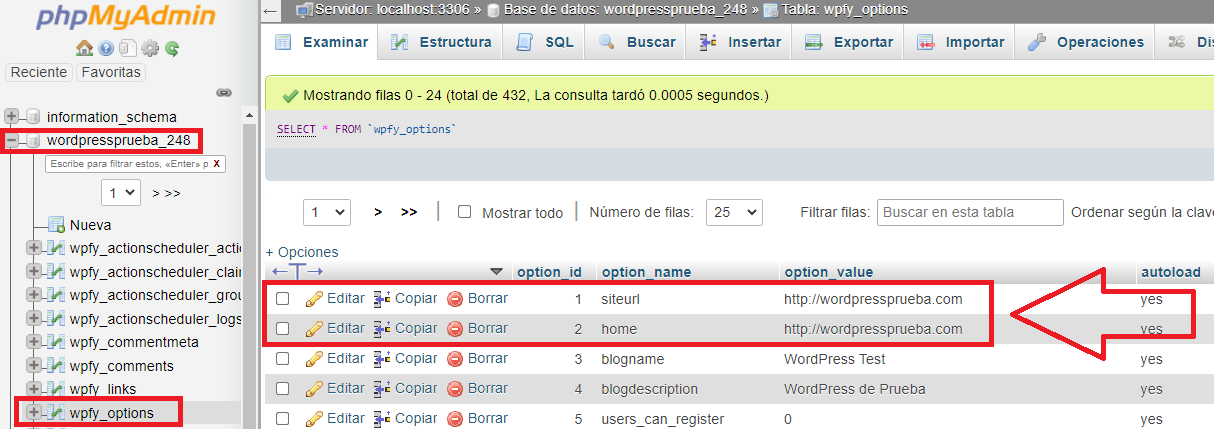Viewport: 1214px width, 429px height.
Task: Click the table icon next to wpfy_links
Action: [x=57, y=389]
